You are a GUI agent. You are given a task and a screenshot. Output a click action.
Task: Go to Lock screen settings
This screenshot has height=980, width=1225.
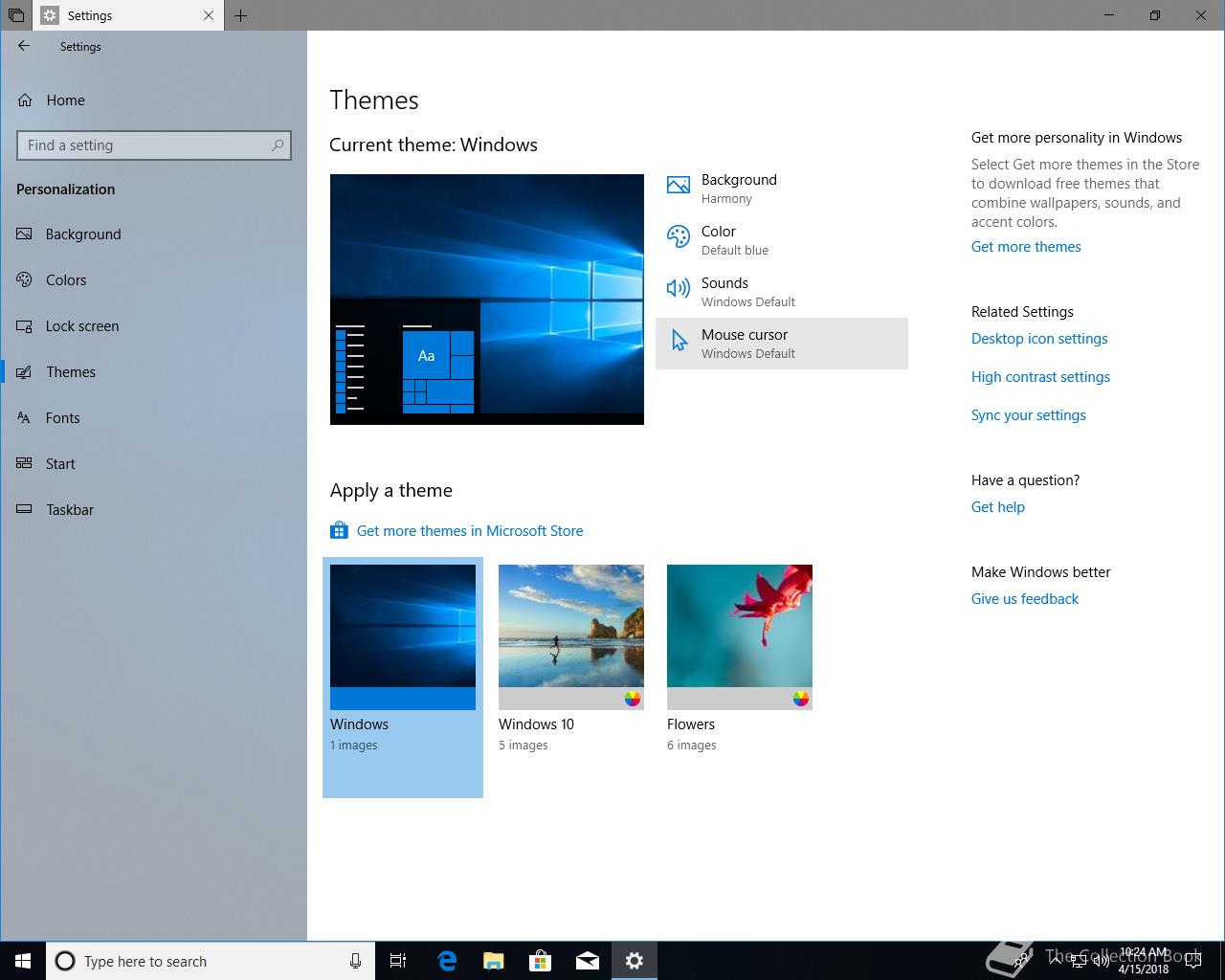tap(153, 325)
